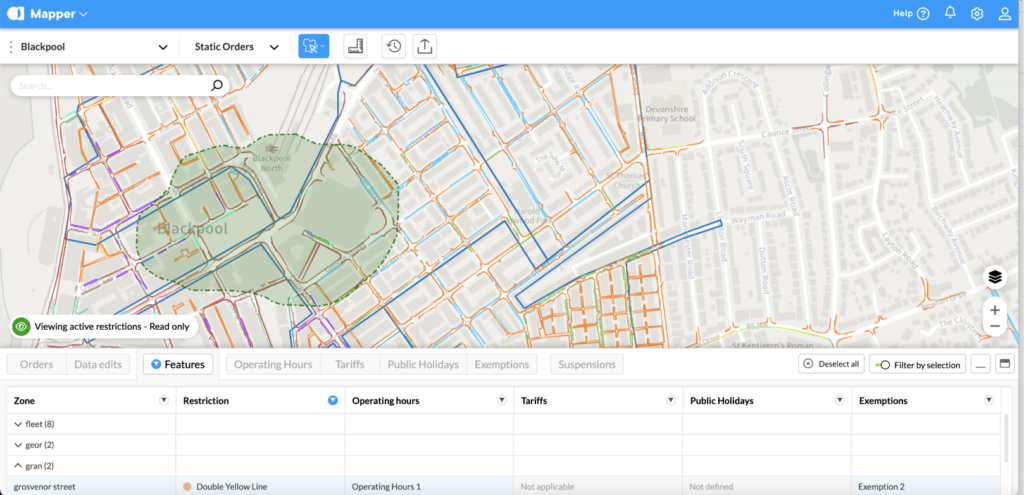Open the history clock icon

click(x=394, y=47)
